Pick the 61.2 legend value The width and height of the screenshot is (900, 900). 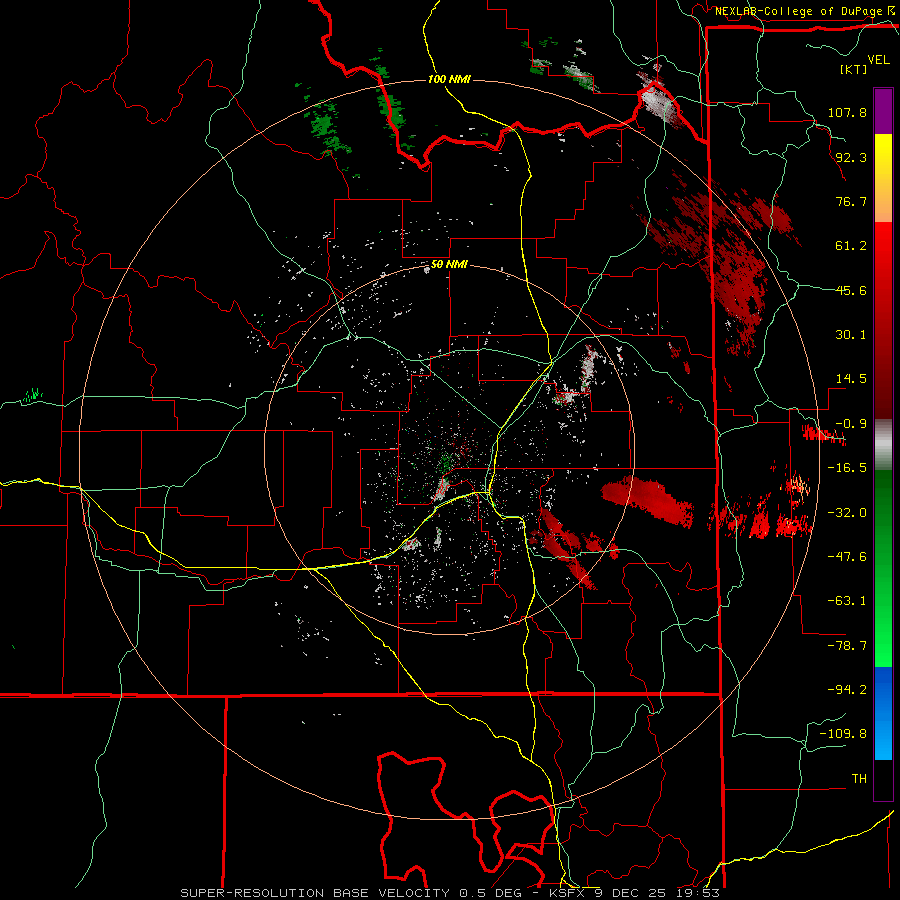pyautogui.click(x=851, y=246)
